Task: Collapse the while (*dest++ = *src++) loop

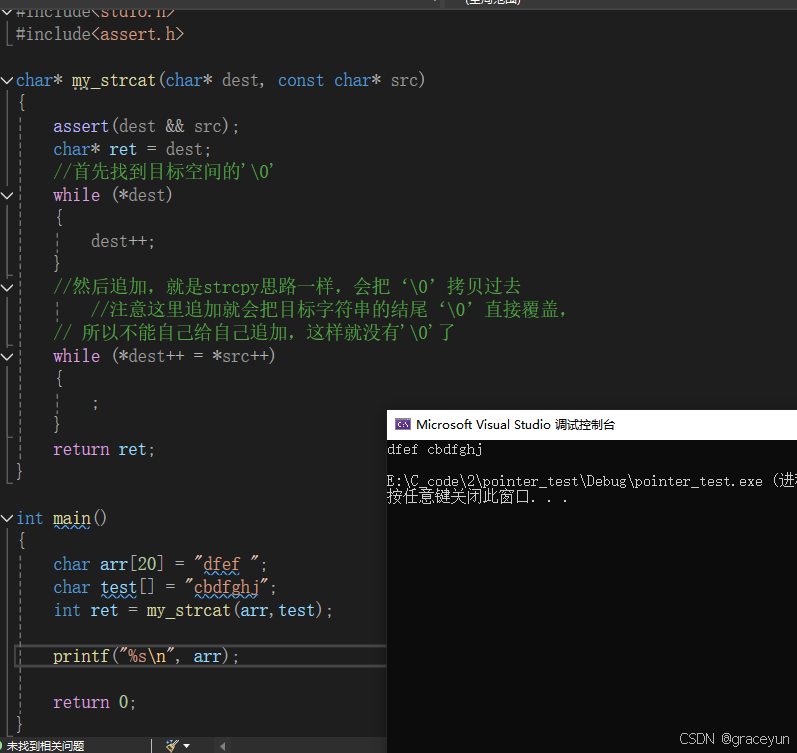Action: click(7, 356)
